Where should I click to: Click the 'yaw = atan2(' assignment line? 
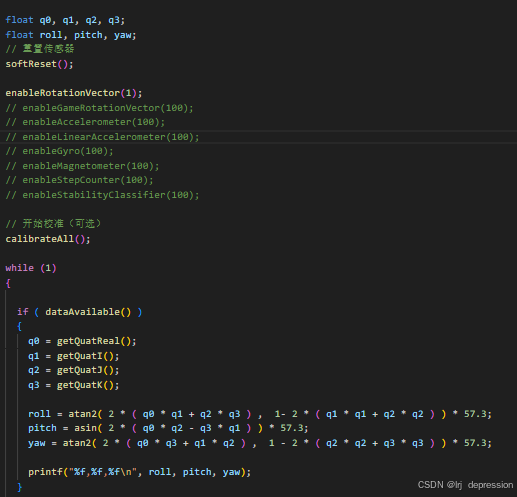click(x=260, y=443)
